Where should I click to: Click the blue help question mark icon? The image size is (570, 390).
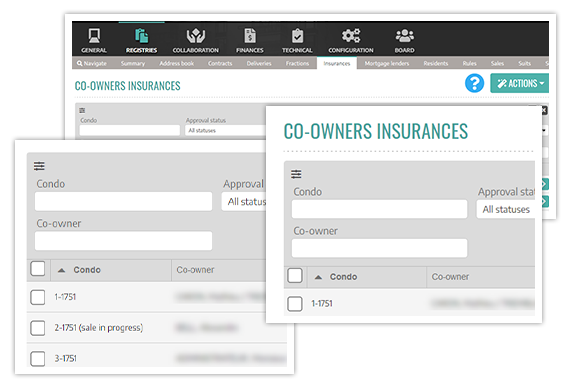click(474, 83)
